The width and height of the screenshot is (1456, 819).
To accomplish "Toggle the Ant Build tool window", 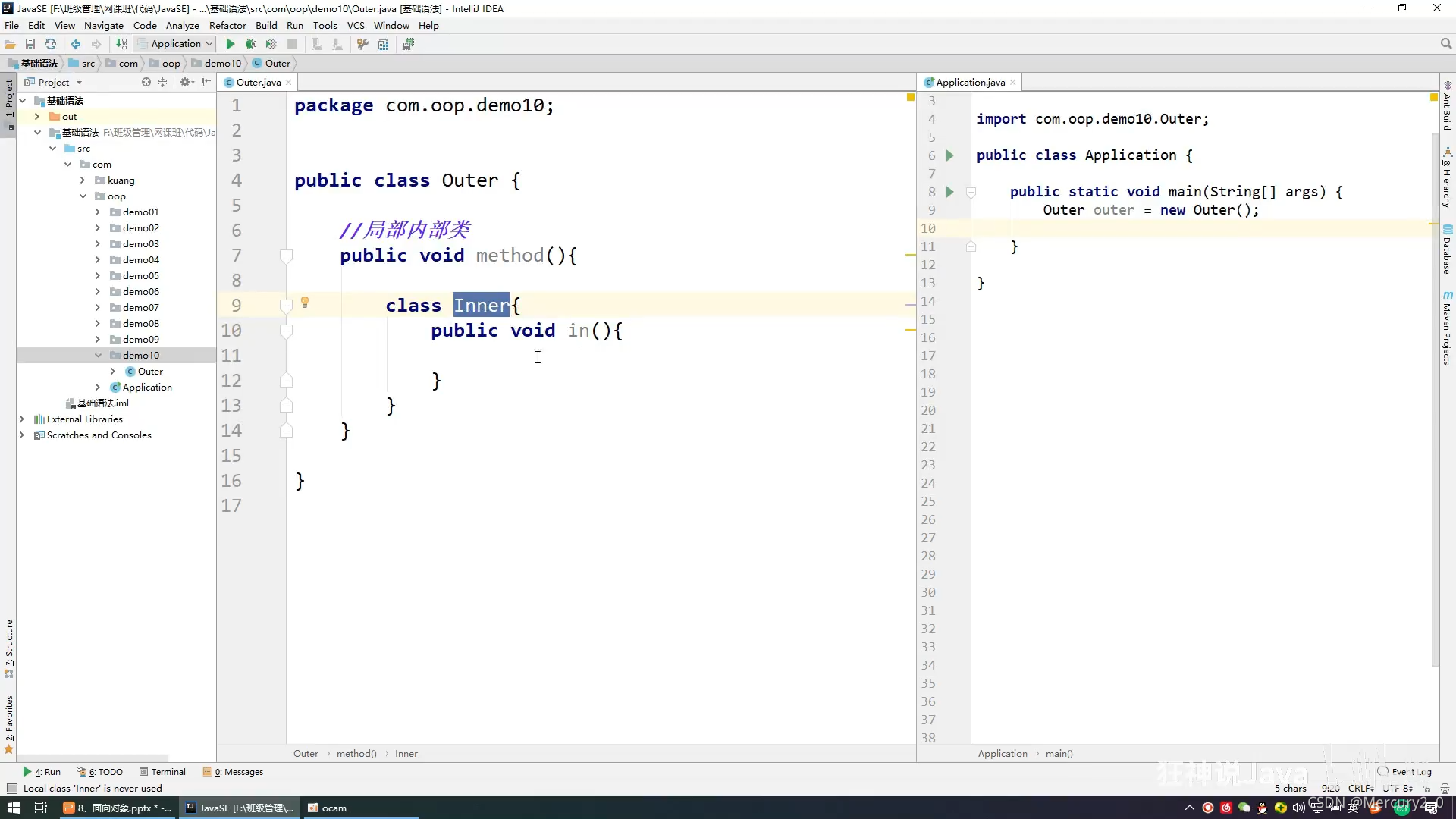I will [x=1447, y=105].
